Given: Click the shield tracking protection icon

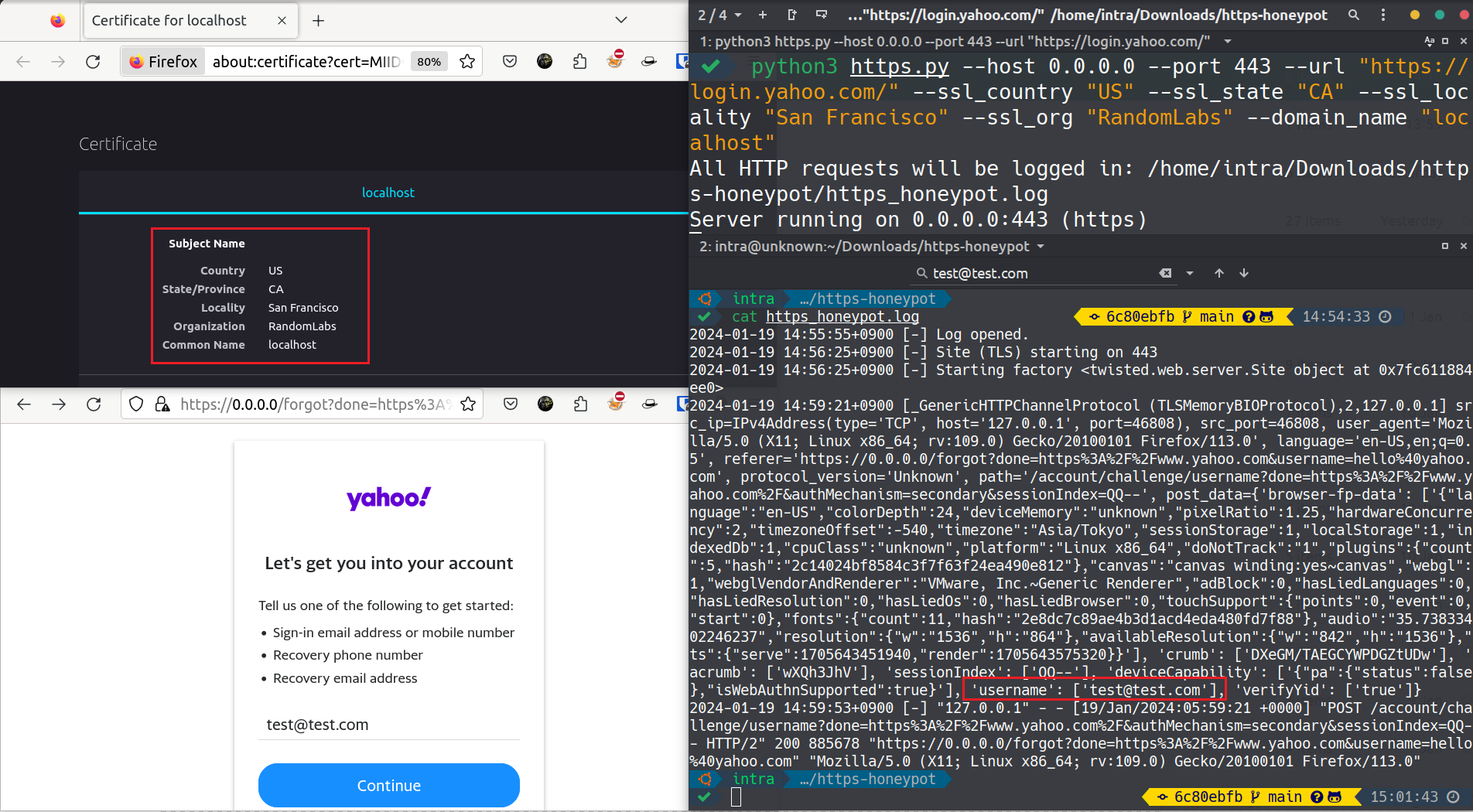Looking at the screenshot, I should coord(136,404).
